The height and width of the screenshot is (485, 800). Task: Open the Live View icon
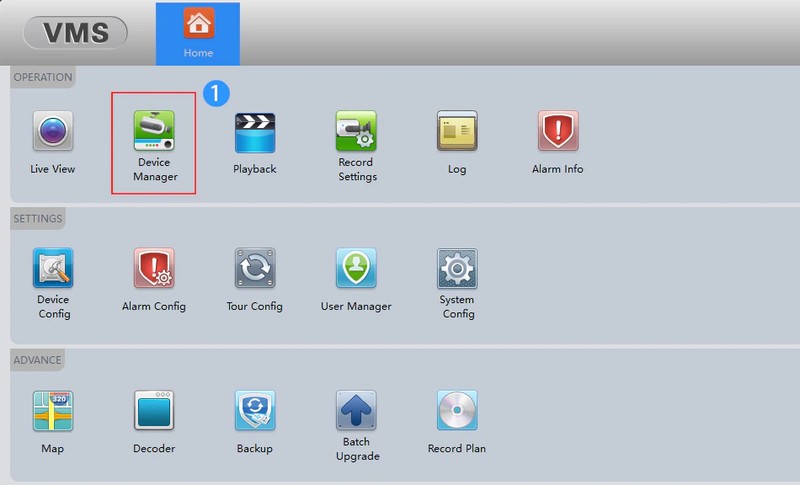point(53,131)
